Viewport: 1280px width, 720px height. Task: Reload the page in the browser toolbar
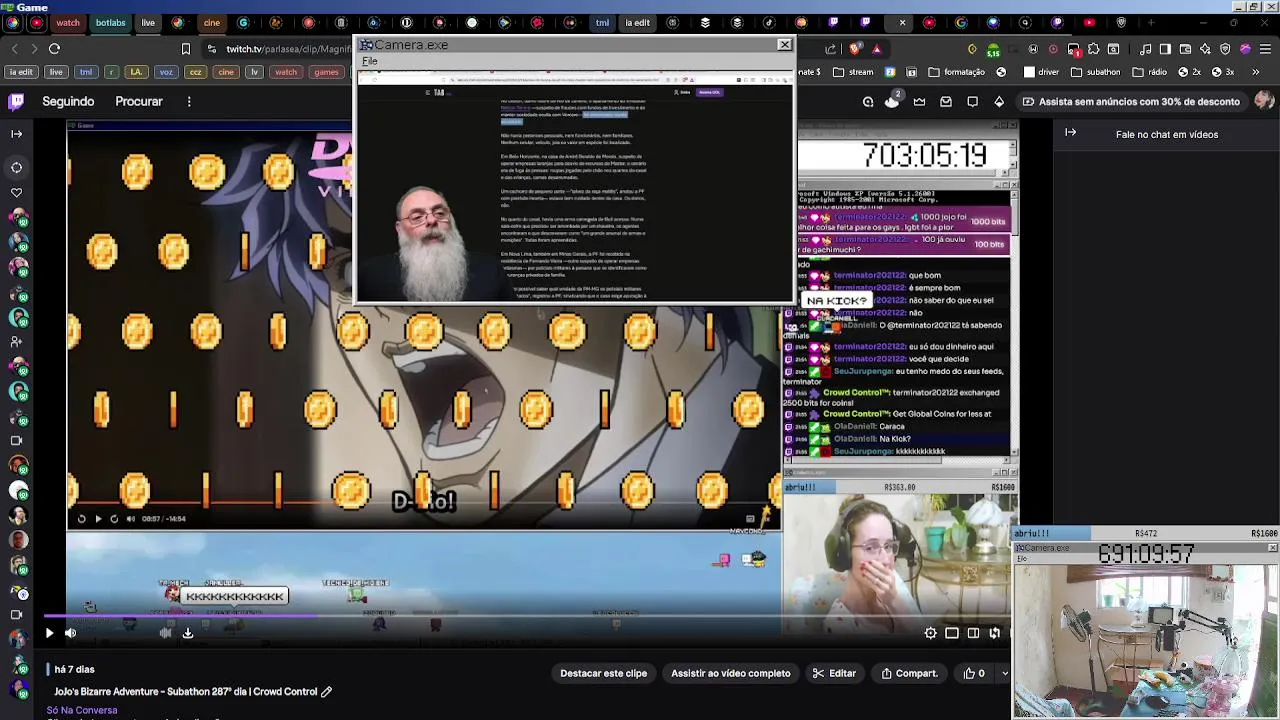(x=54, y=48)
